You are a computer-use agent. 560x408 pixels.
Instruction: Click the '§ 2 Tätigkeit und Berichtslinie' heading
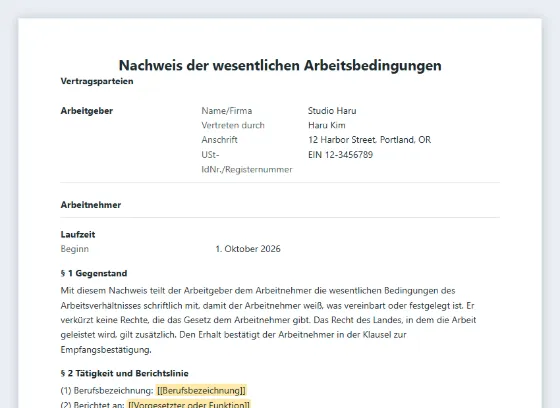pyautogui.click(x=125, y=373)
